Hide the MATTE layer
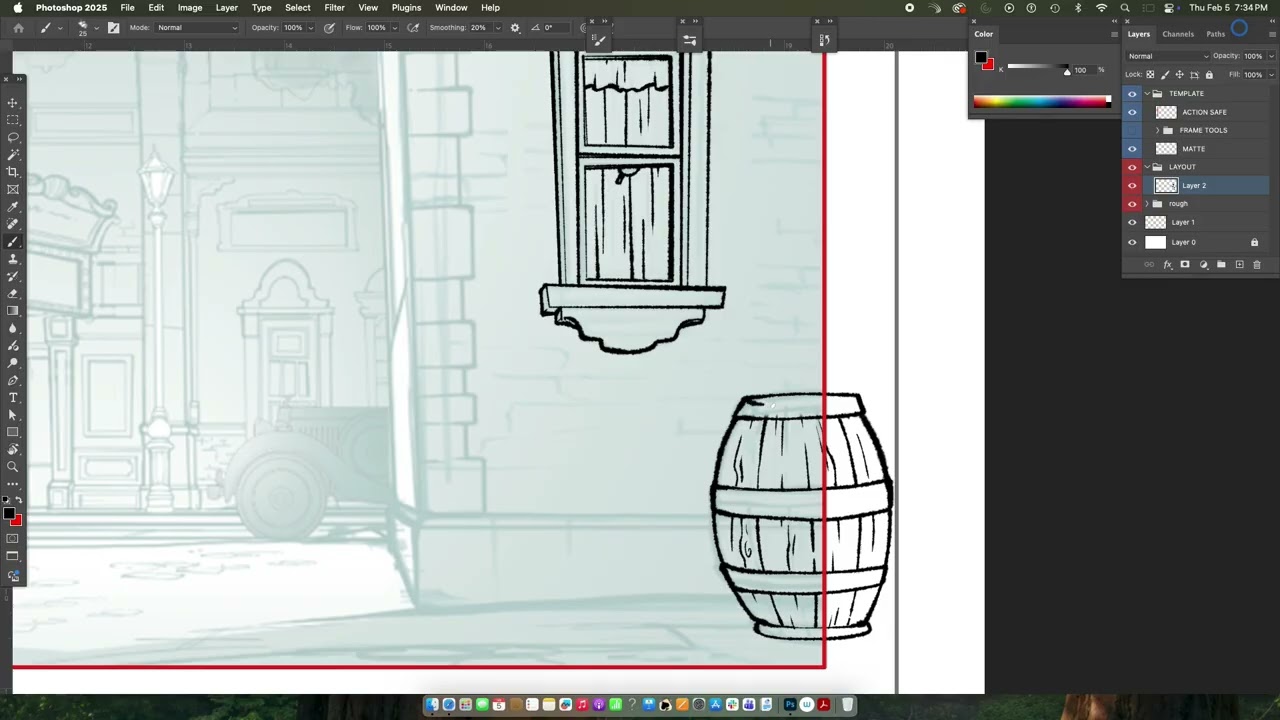This screenshot has height=720, width=1280. (x=1132, y=149)
